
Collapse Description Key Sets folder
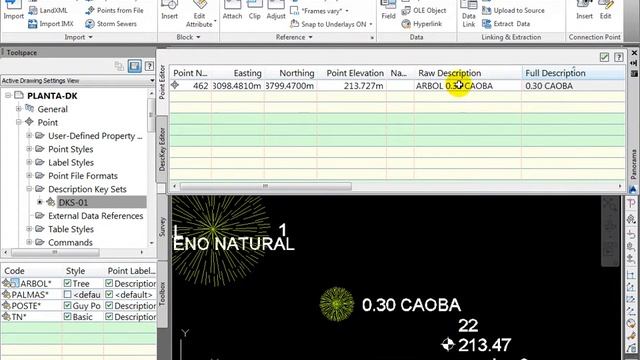click(x=29, y=189)
